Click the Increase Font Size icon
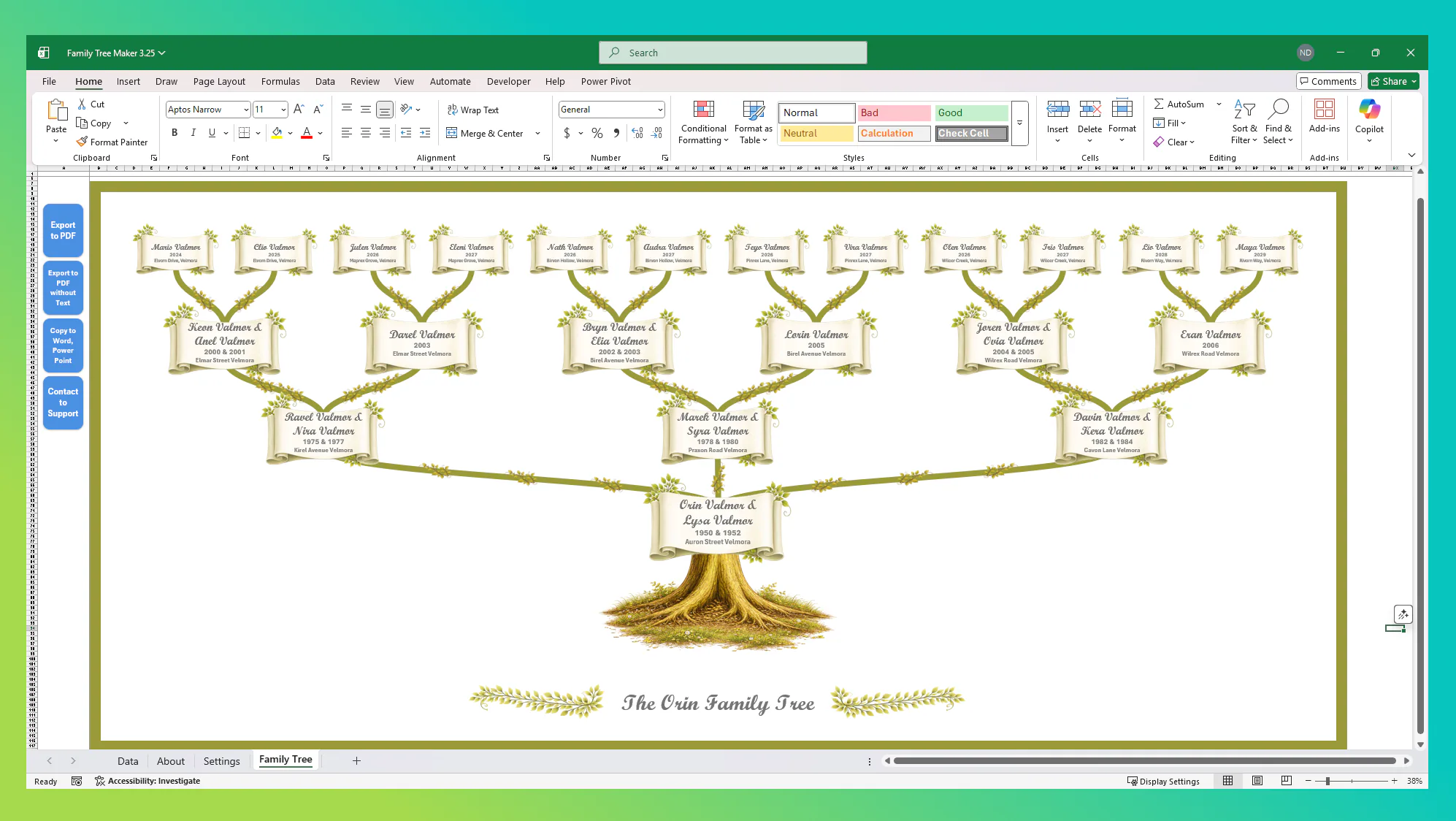This screenshot has width=1456, height=821. (298, 110)
